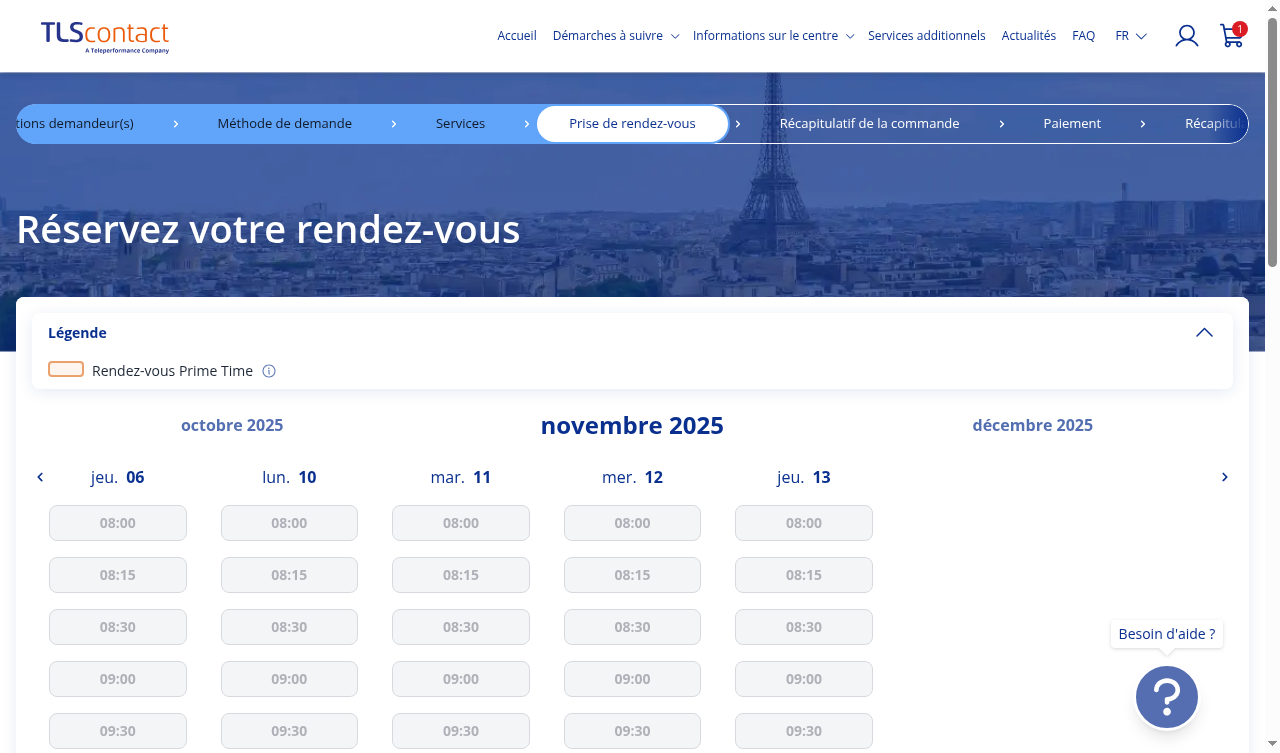The width and height of the screenshot is (1280, 753).
Task: Pick 09:30 slot on mer. 12
Action: click(632, 731)
